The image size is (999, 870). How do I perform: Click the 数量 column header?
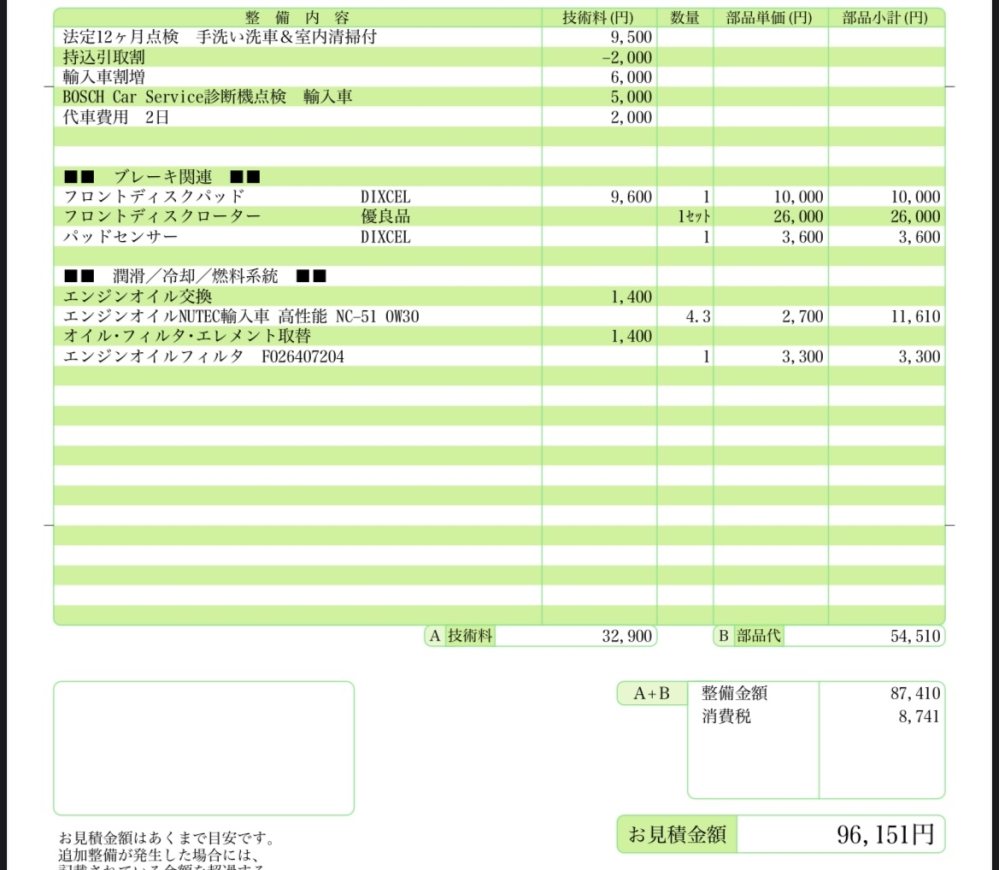click(x=686, y=16)
